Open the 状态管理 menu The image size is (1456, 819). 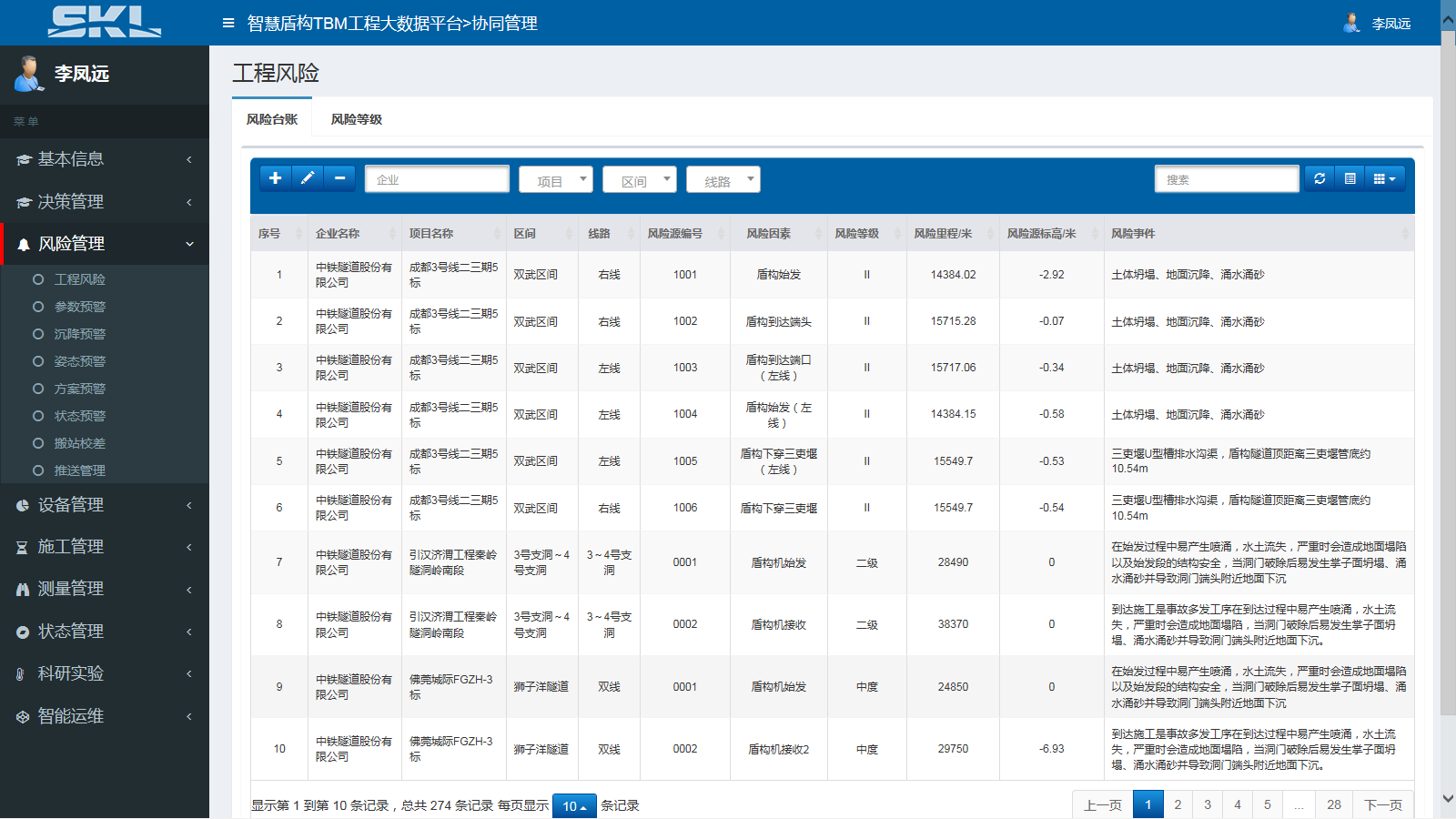pyautogui.click(x=105, y=632)
